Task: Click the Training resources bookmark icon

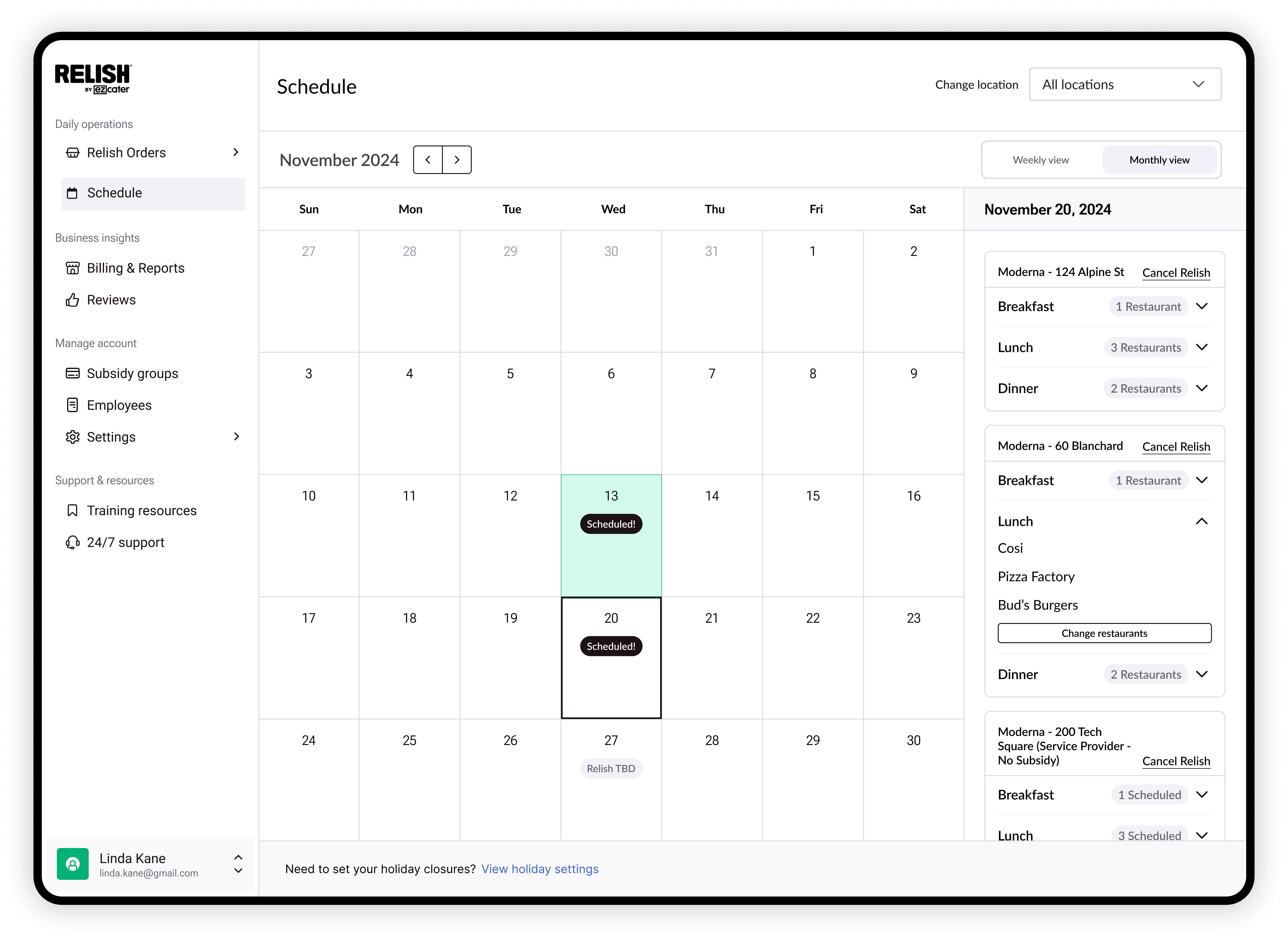Action: point(72,510)
